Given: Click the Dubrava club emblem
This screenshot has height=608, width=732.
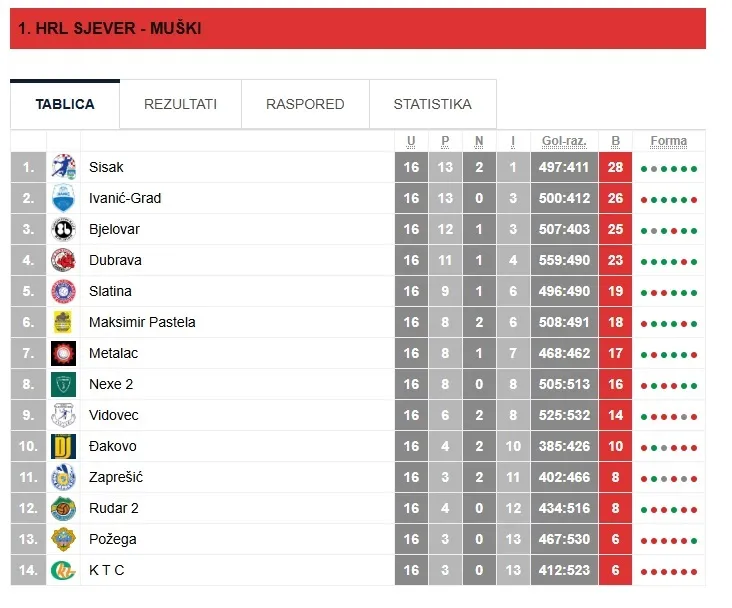Looking at the screenshot, I should pos(63,260).
